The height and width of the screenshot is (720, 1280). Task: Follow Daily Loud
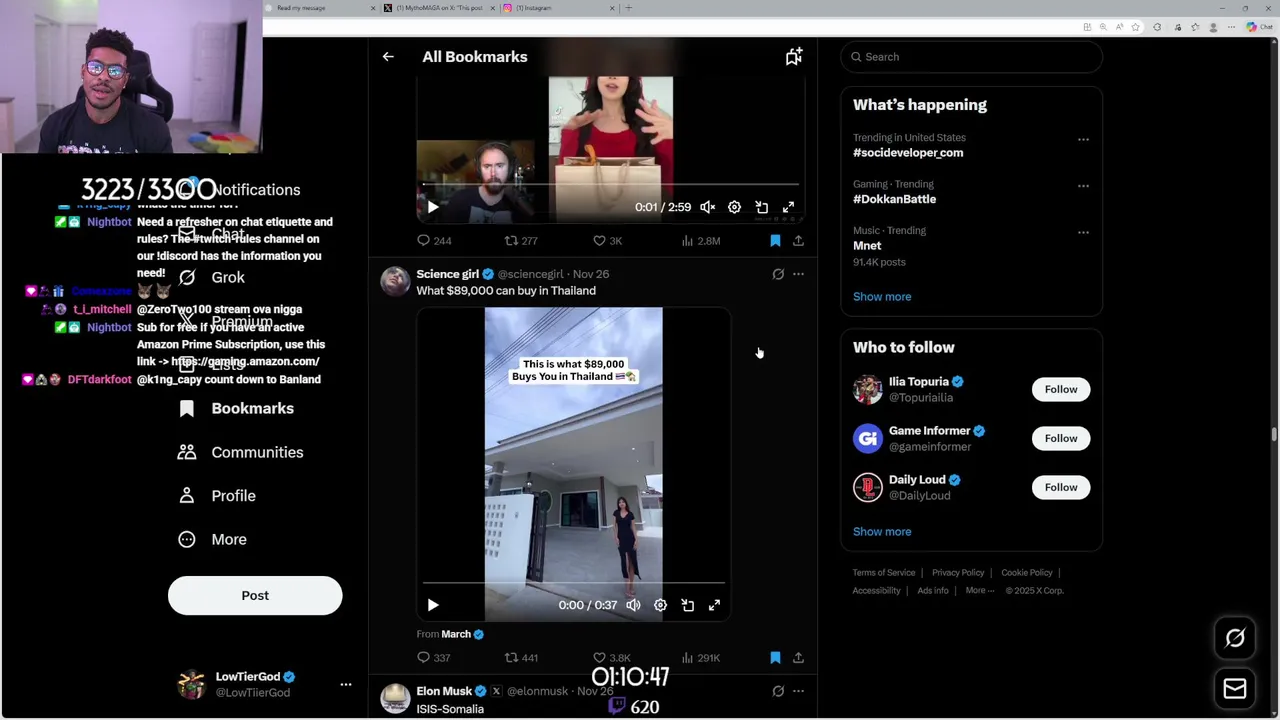click(1061, 487)
